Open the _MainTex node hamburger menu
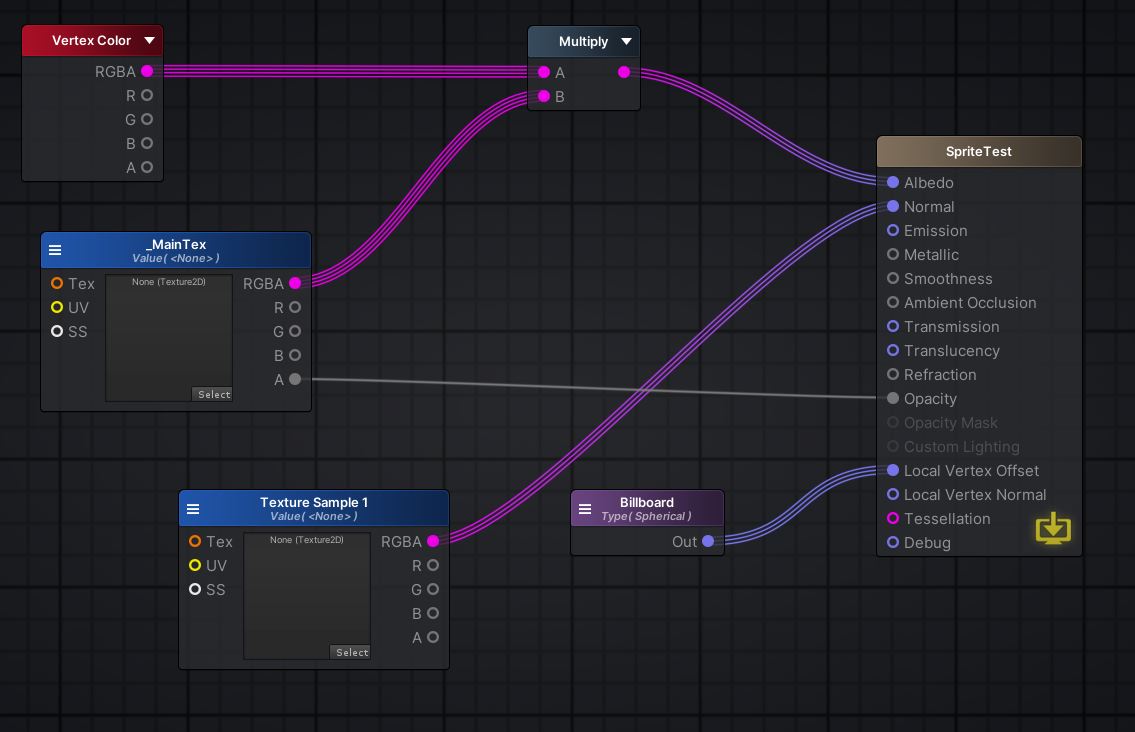 (55, 250)
